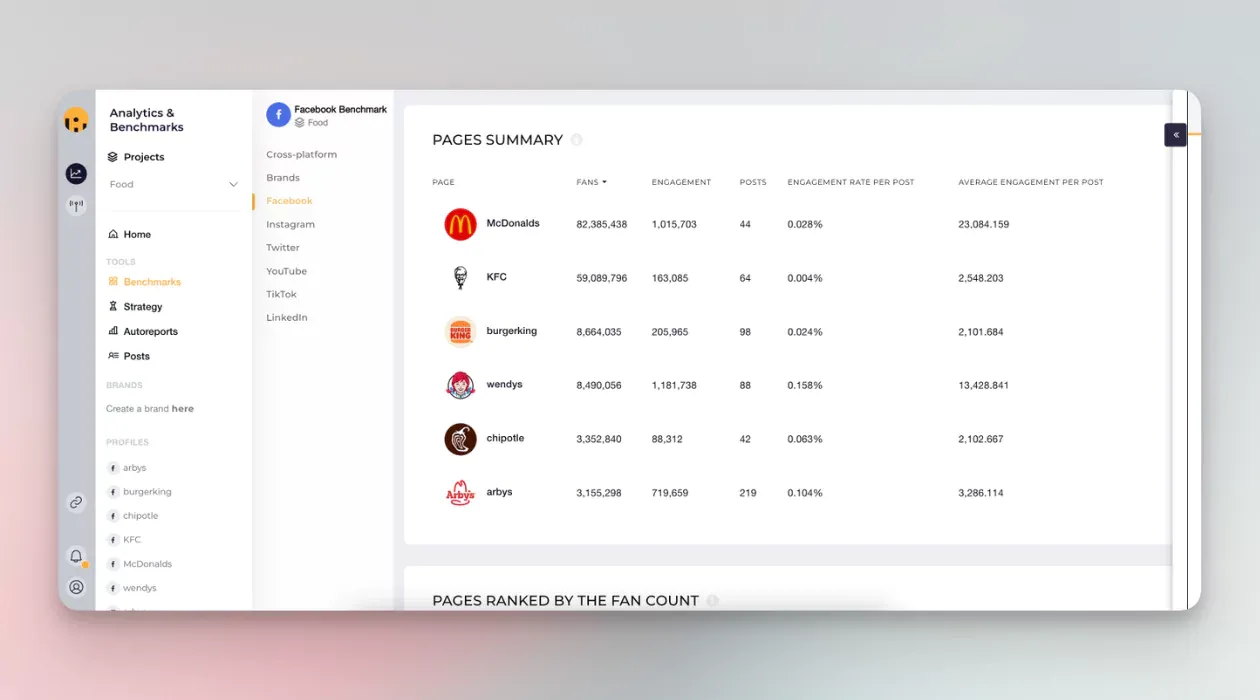The width and height of the screenshot is (1260, 700).
Task: Click Facebook icon next to chipotle profile
Action: [x=113, y=516]
